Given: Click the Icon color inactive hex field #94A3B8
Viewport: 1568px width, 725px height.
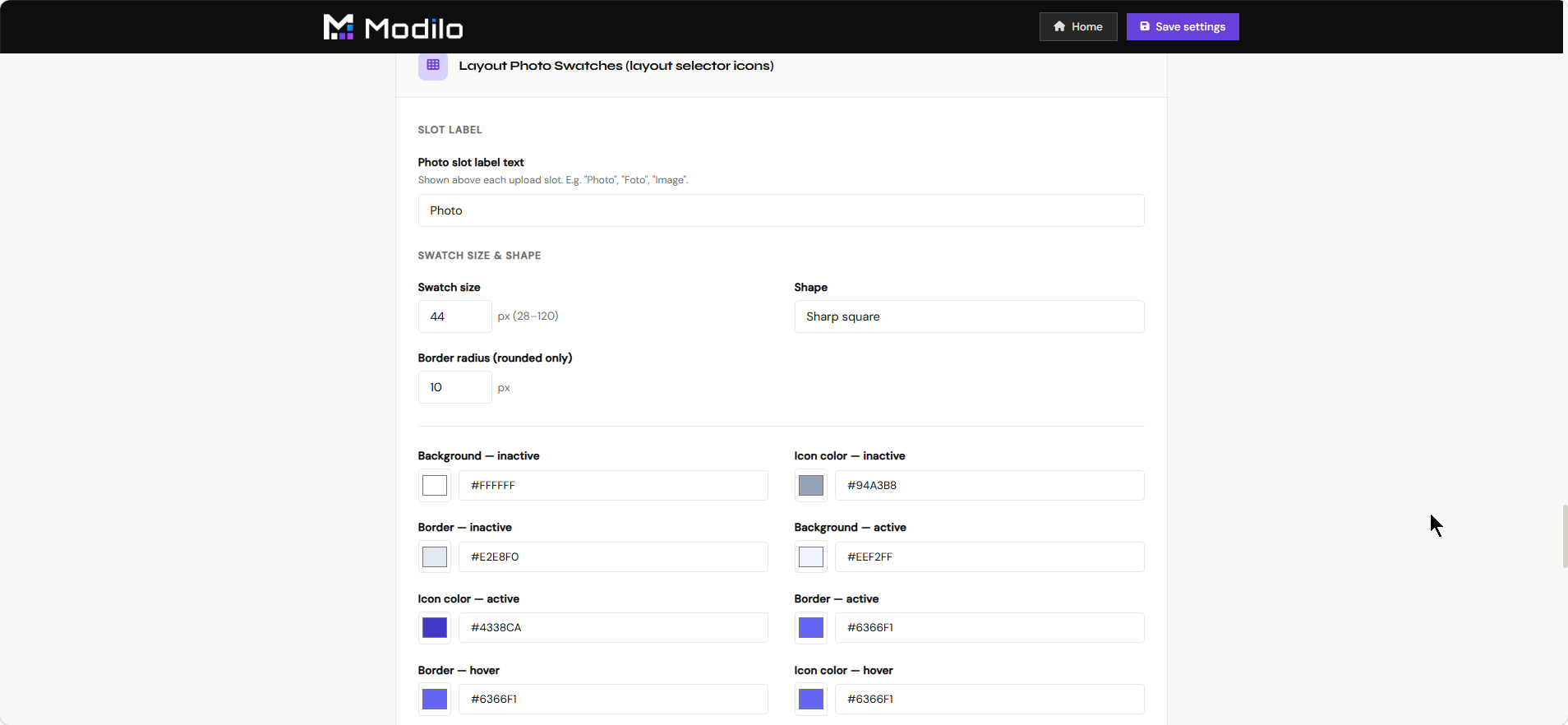Looking at the screenshot, I should pos(989,485).
